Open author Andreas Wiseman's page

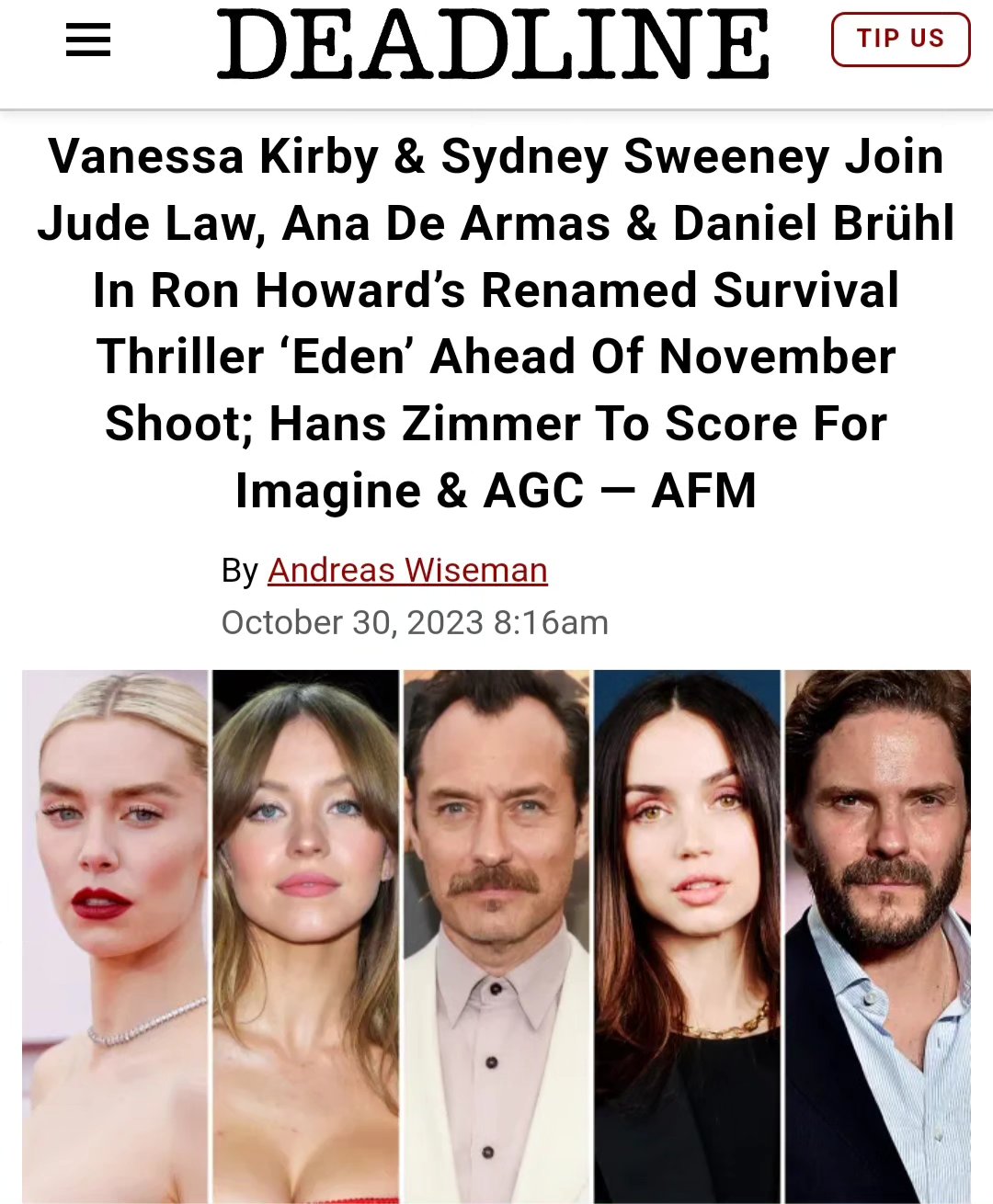(407, 571)
